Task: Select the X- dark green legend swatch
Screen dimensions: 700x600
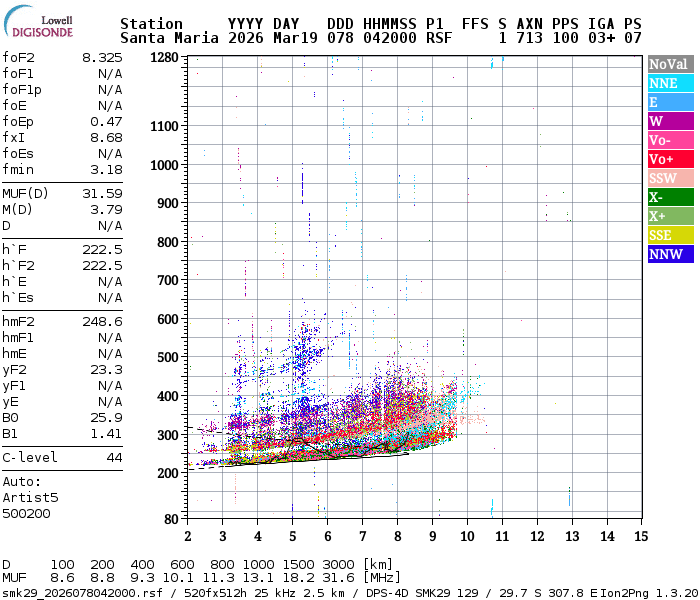Action: pos(671,197)
